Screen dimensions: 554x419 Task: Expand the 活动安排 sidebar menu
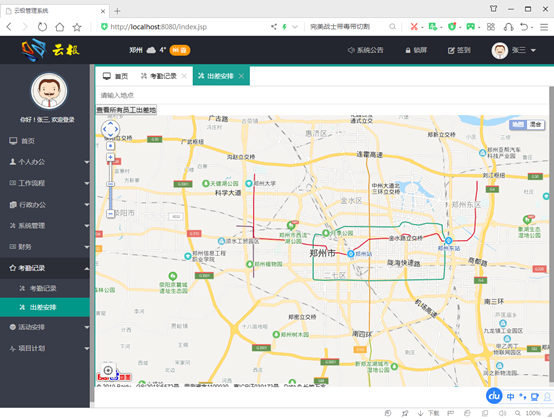click(45, 327)
